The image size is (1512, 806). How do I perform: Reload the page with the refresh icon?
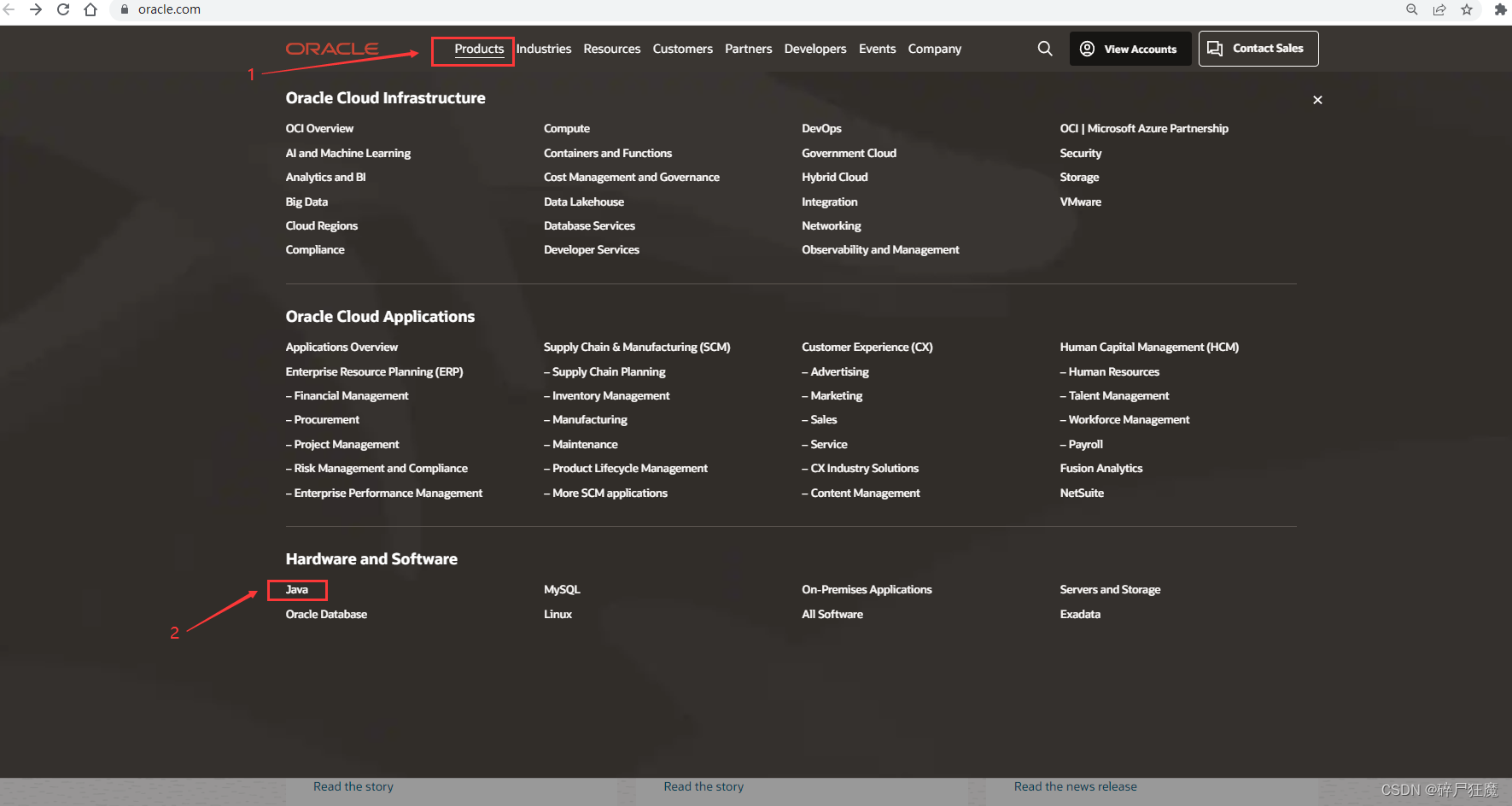(x=63, y=9)
